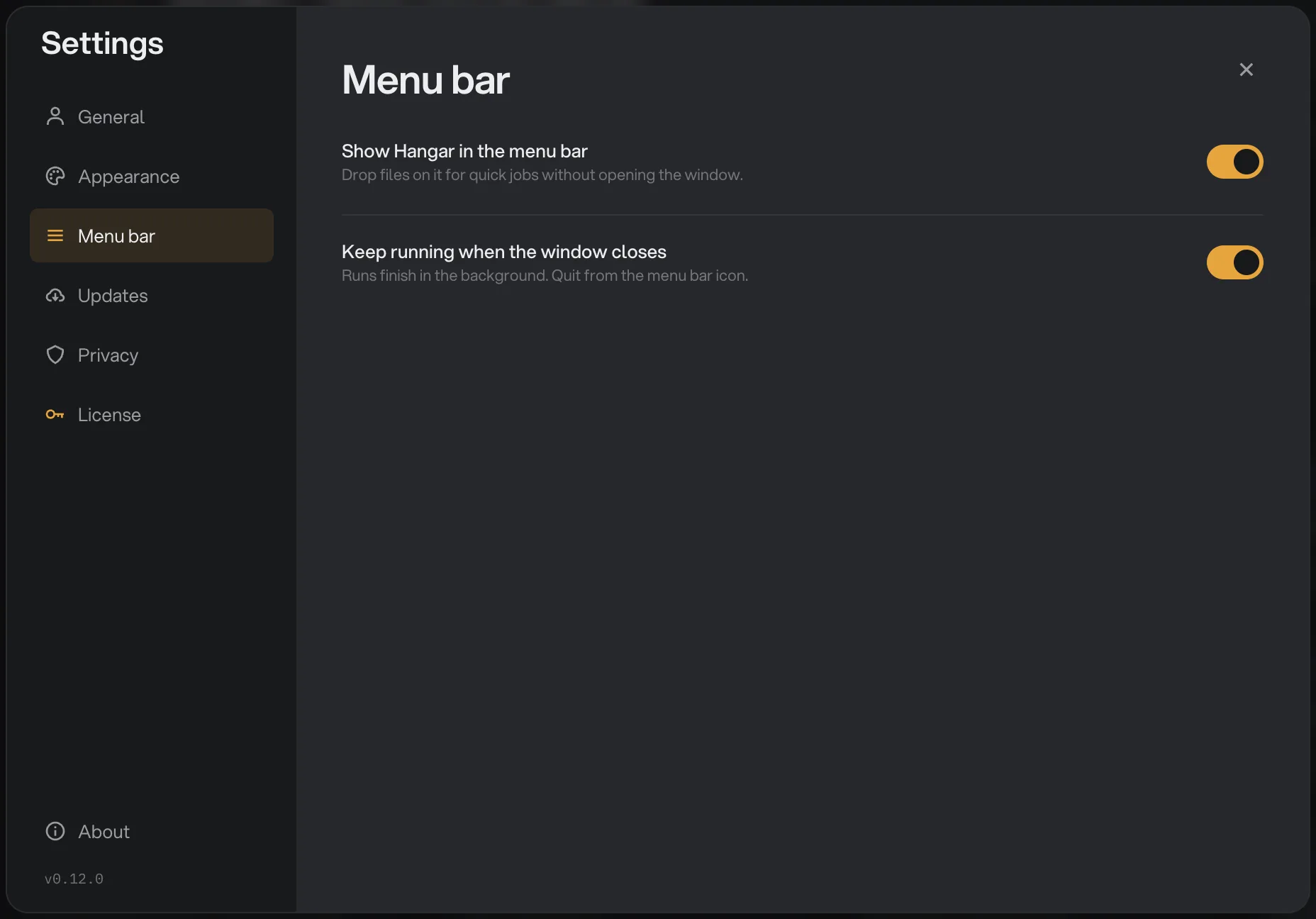The width and height of the screenshot is (1316, 919).
Task: Toggle Show Hangar in the menu bar
Action: (x=1234, y=162)
